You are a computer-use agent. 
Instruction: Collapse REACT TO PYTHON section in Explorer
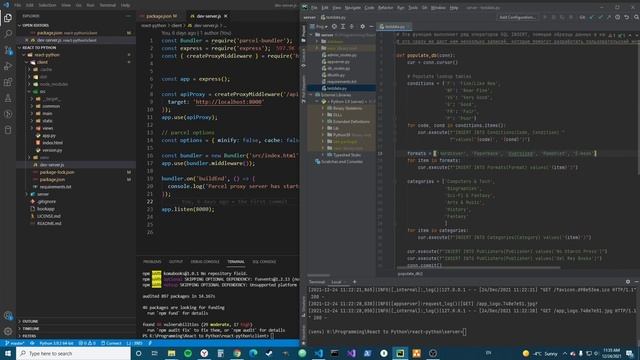coord(20,47)
